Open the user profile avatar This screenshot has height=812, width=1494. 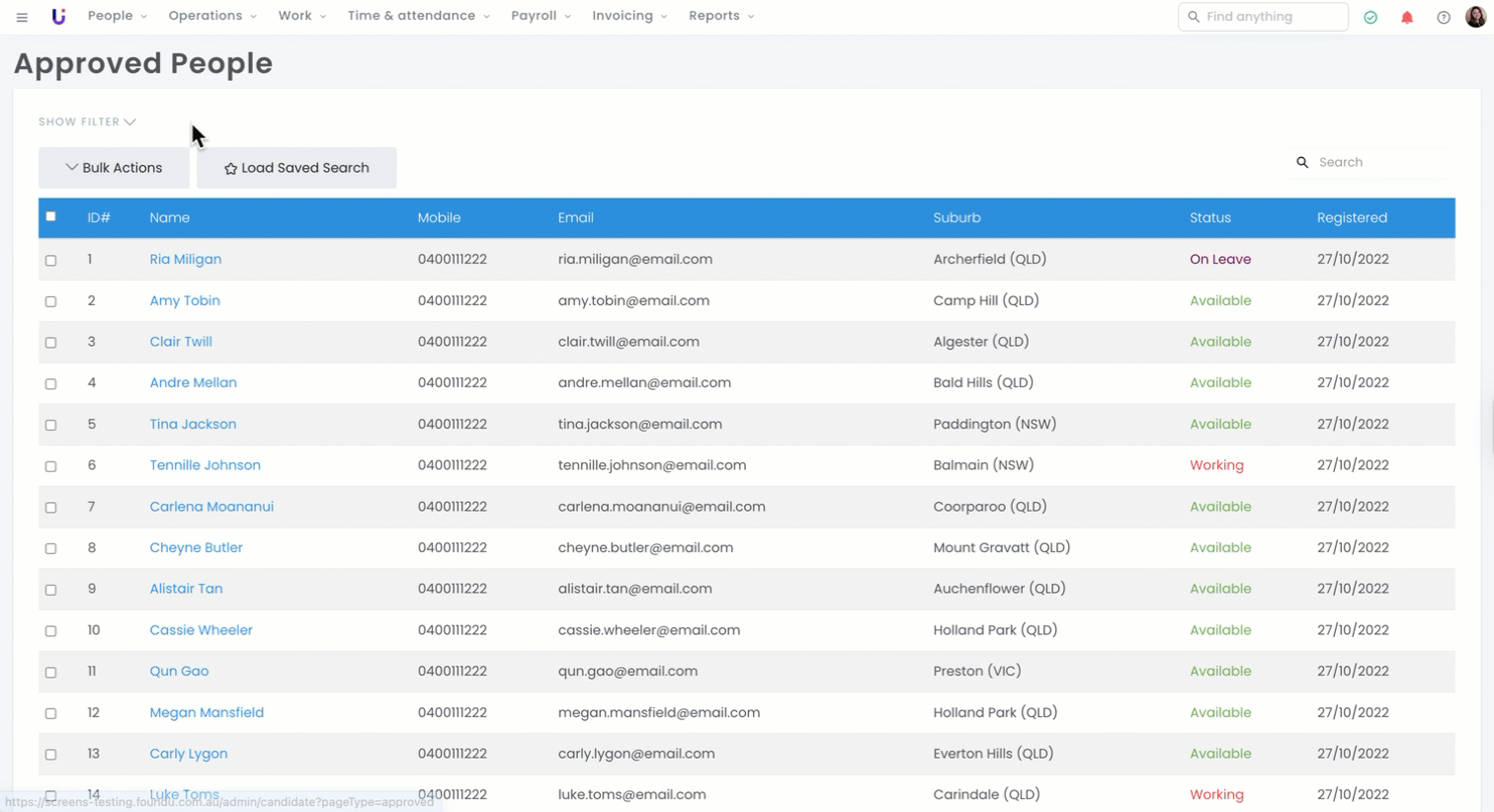tap(1475, 17)
